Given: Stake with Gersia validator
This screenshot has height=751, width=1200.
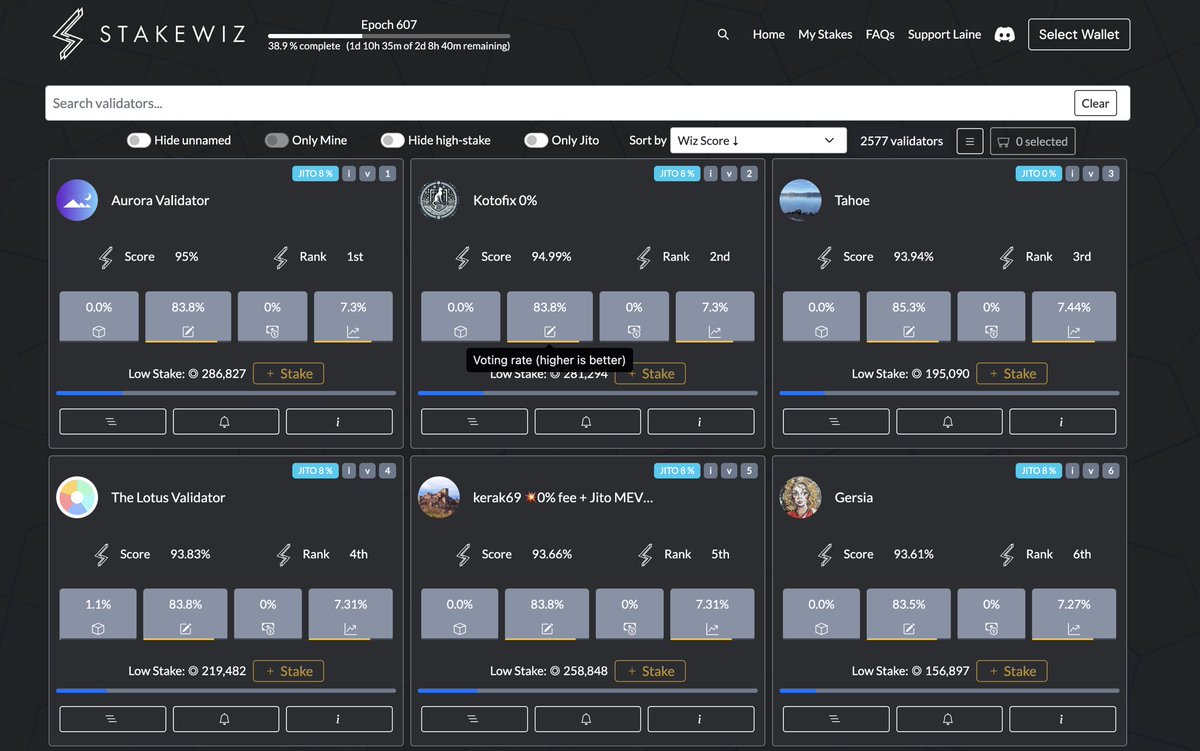Looking at the screenshot, I should point(1012,671).
